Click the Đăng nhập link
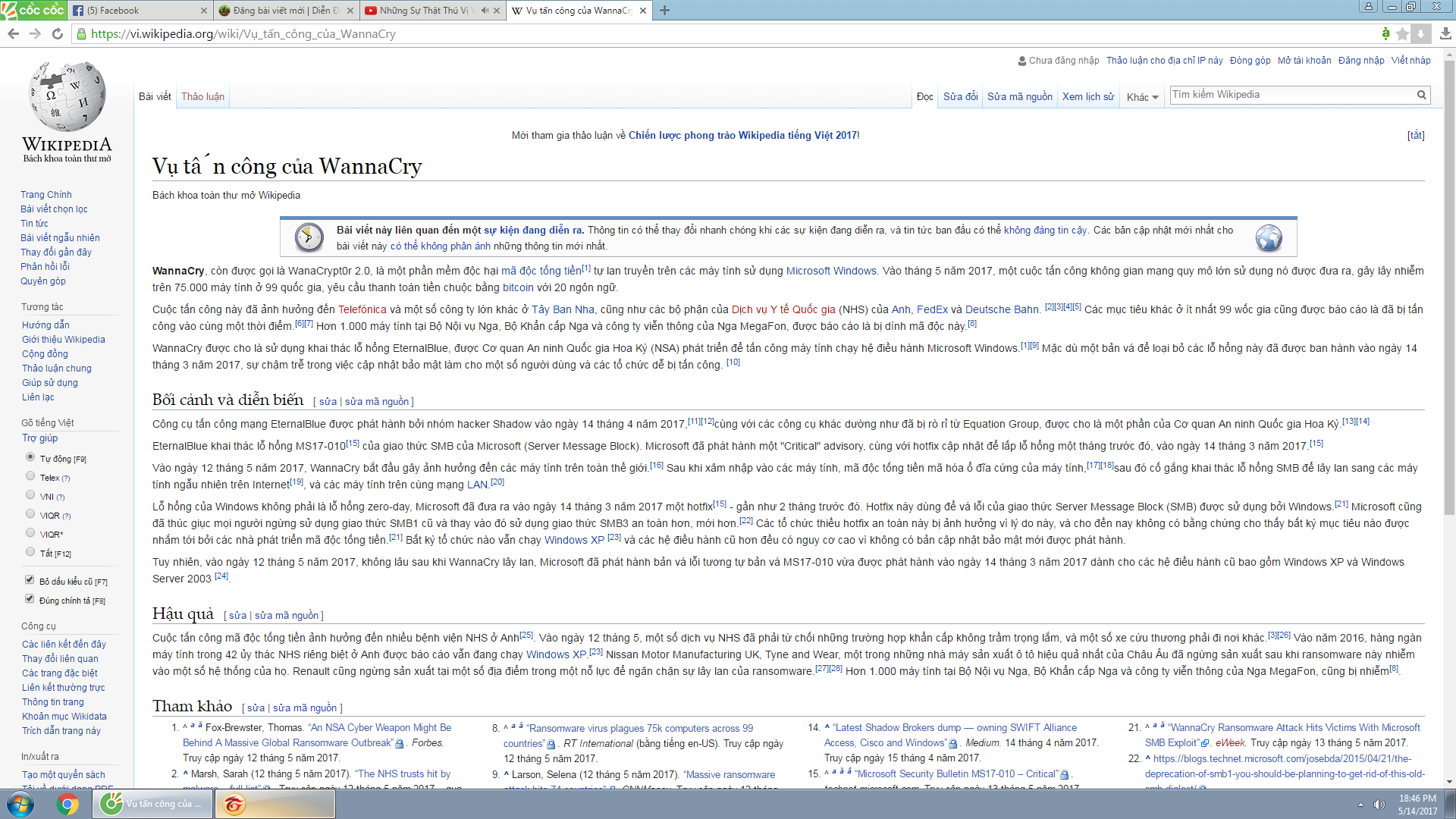Image resolution: width=1456 pixels, height=819 pixels. [x=1360, y=61]
